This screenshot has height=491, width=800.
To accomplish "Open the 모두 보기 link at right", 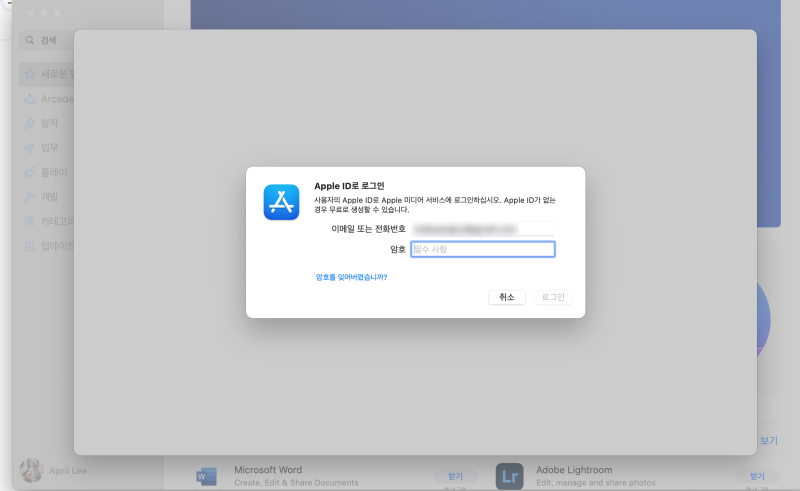I will pos(768,440).
